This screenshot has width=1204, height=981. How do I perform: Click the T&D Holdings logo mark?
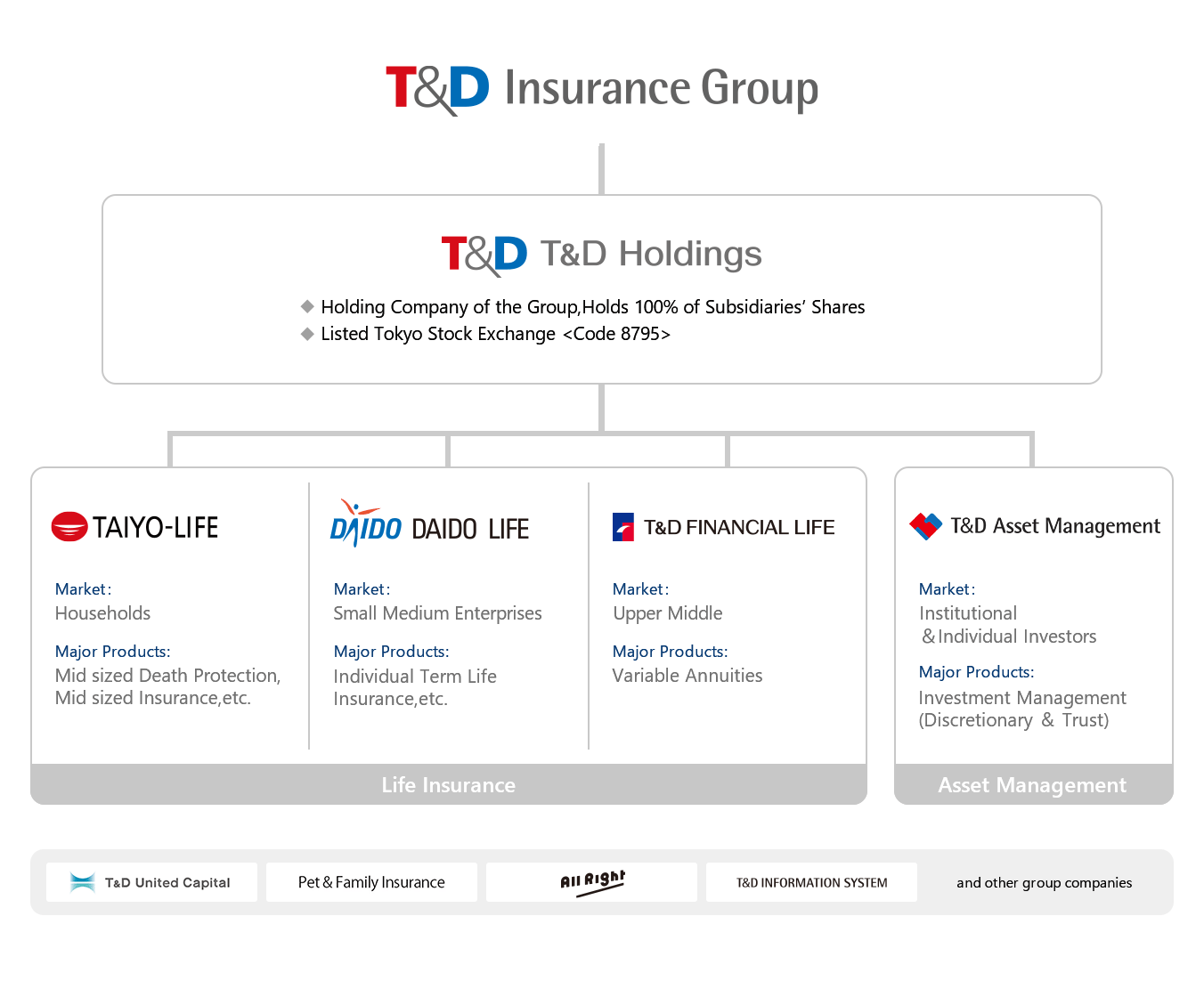pyautogui.click(x=484, y=255)
